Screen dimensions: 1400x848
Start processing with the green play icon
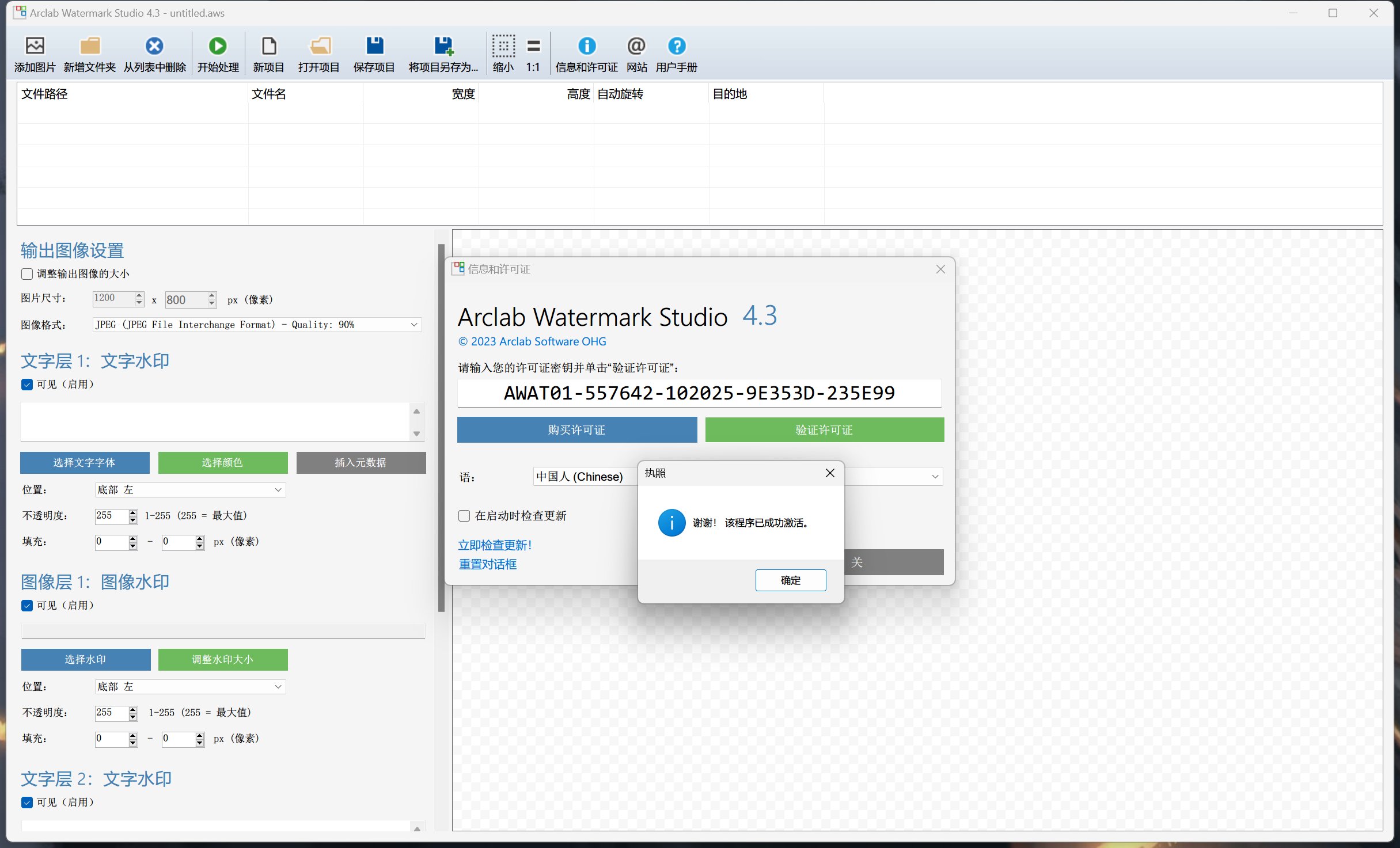[x=218, y=46]
